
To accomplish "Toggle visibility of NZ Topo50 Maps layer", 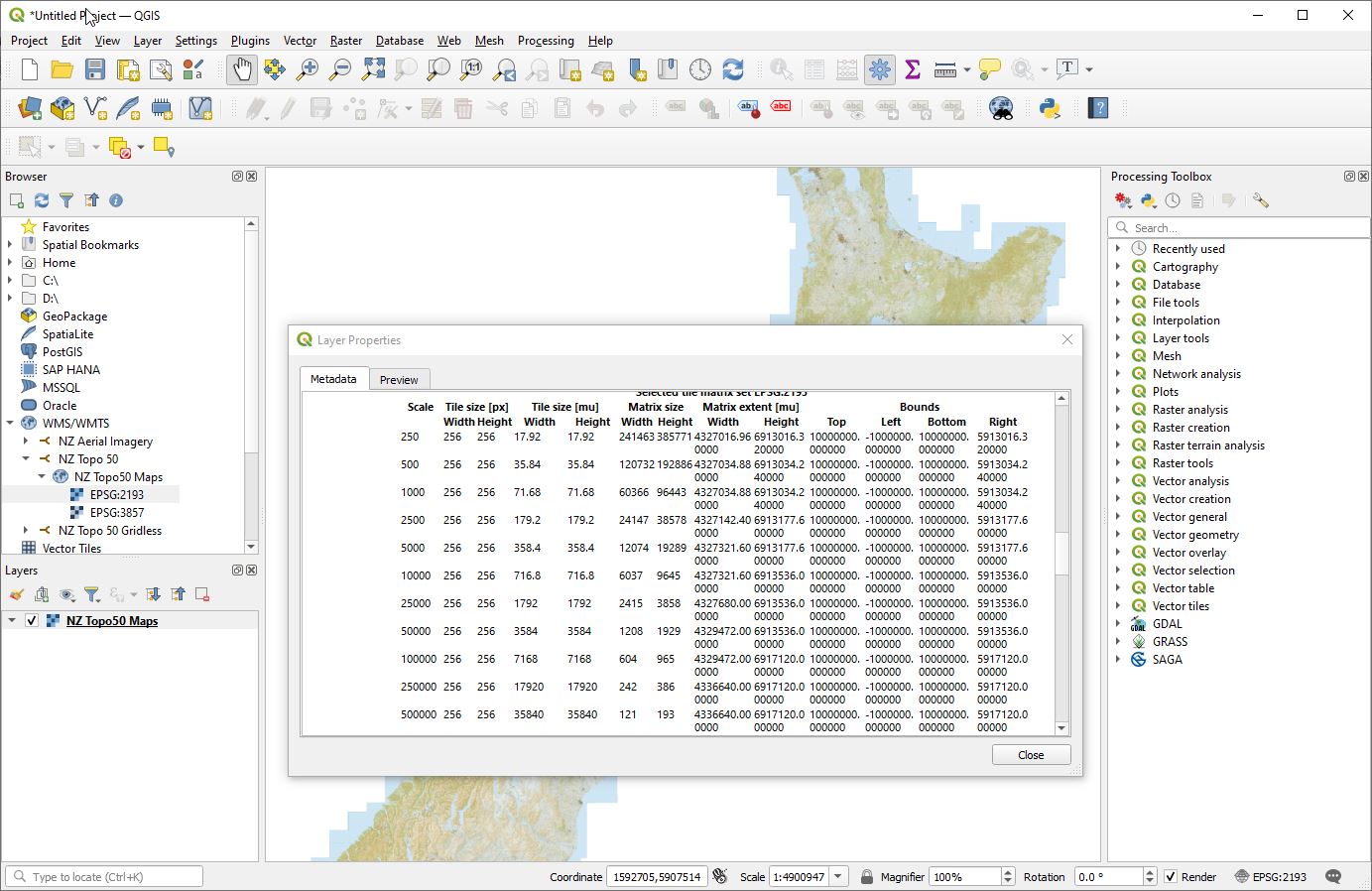I will [x=32, y=621].
